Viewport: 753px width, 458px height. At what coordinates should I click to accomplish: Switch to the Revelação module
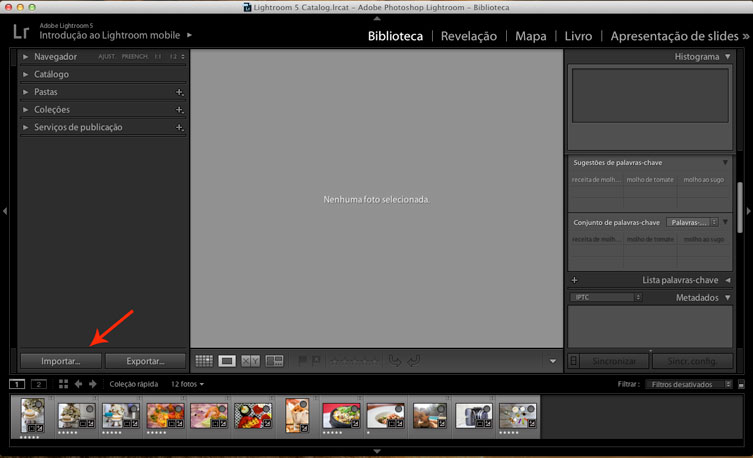pyautogui.click(x=469, y=36)
